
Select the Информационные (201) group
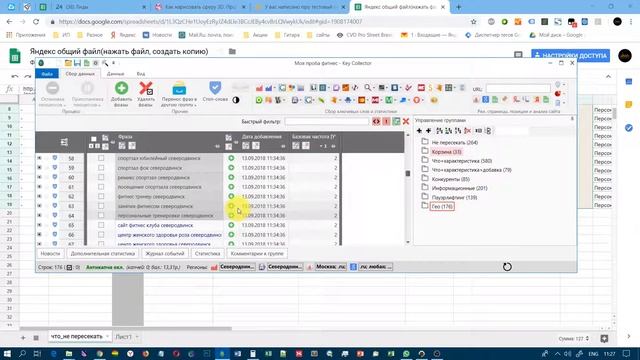460,188
